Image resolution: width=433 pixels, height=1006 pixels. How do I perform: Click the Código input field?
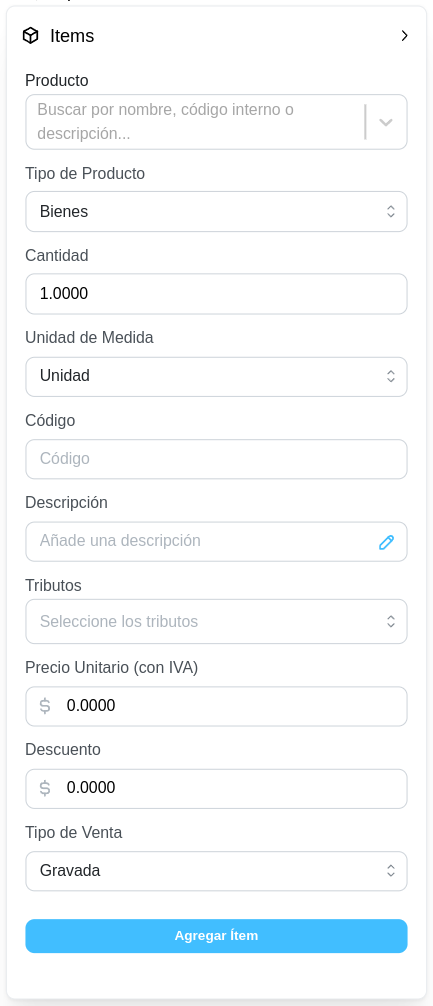pyautogui.click(x=216, y=459)
